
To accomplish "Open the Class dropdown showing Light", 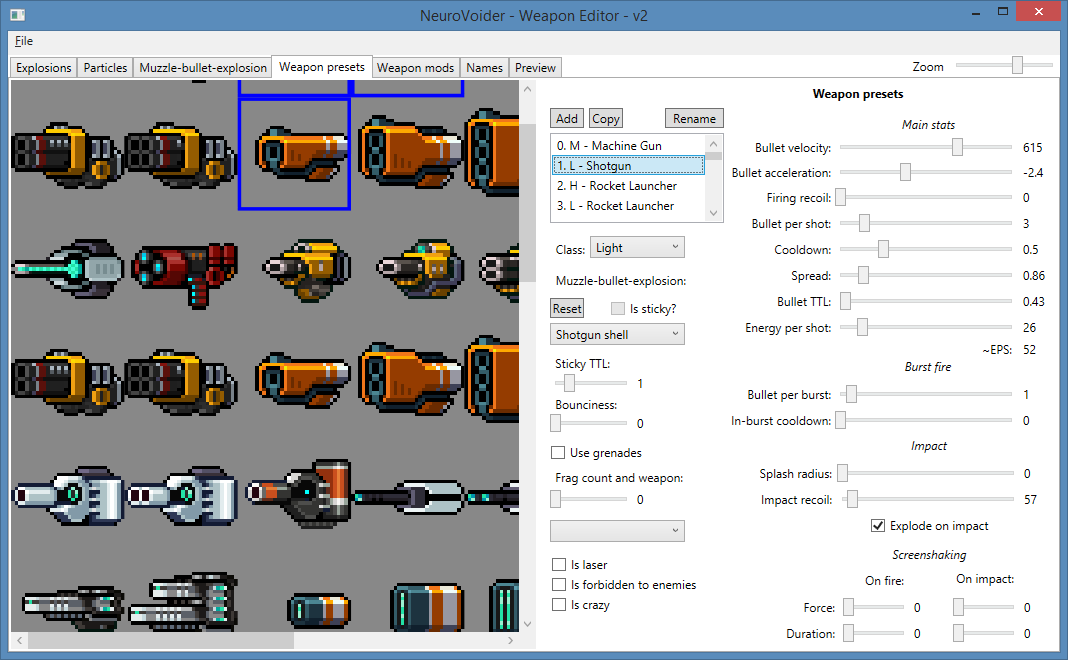I will point(637,248).
